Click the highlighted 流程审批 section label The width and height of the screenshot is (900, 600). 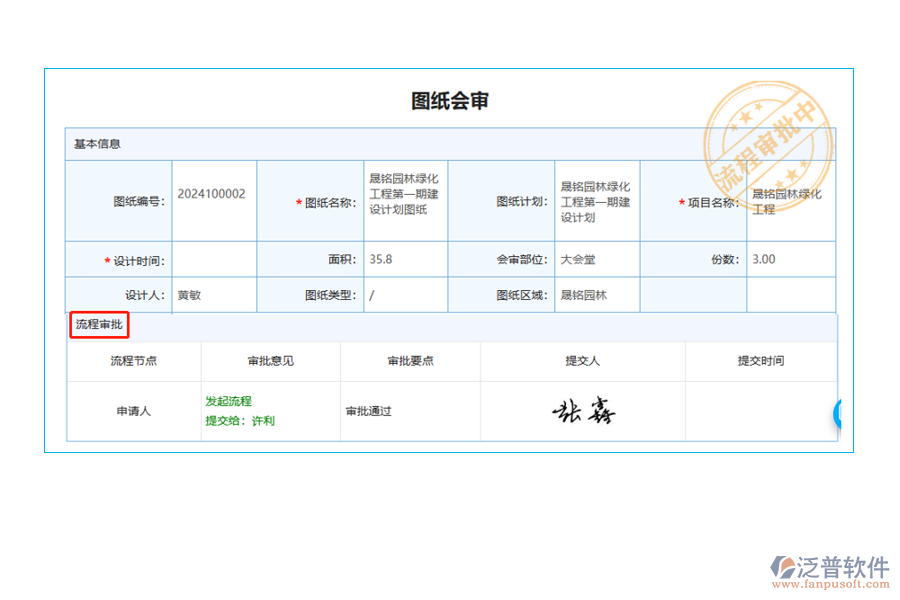click(98, 325)
